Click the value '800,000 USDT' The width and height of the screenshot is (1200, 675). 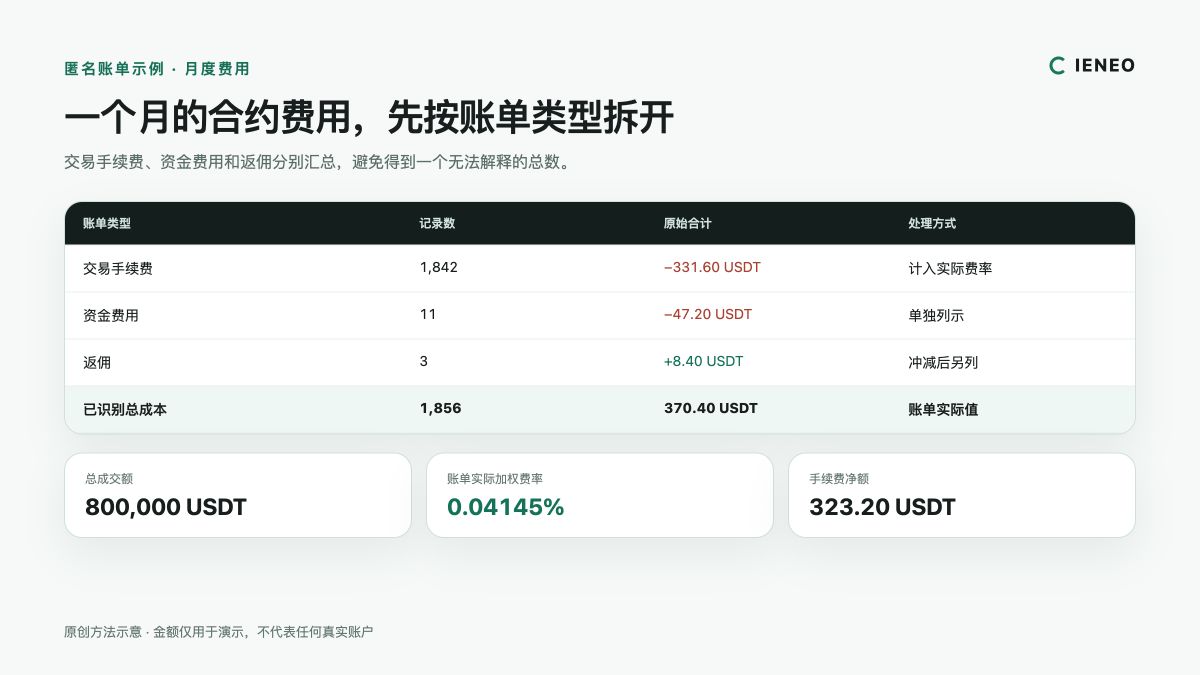(x=166, y=507)
